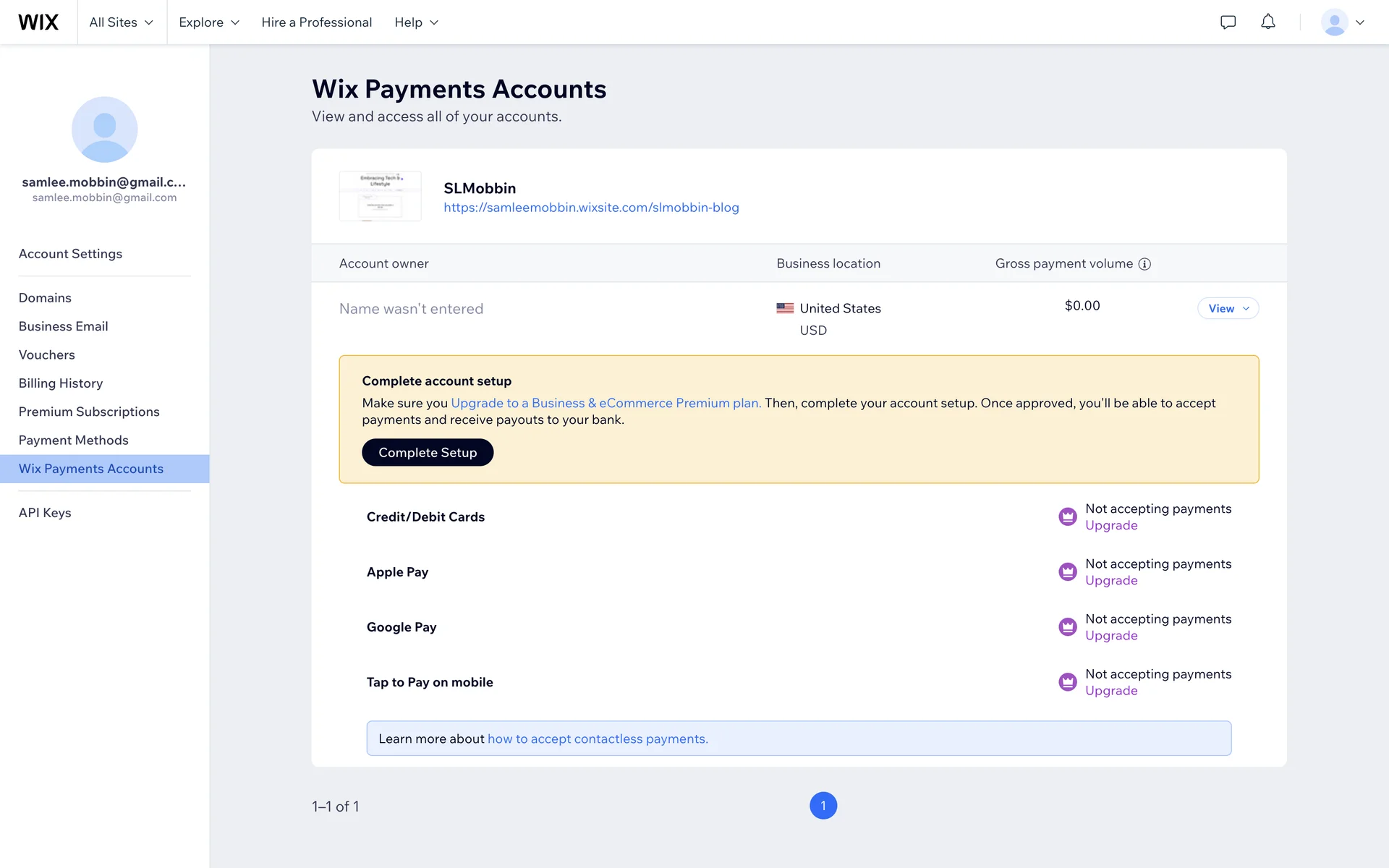1389x868 pixels.
Task: Open the Explore menu dropdown
Action: 209,22
